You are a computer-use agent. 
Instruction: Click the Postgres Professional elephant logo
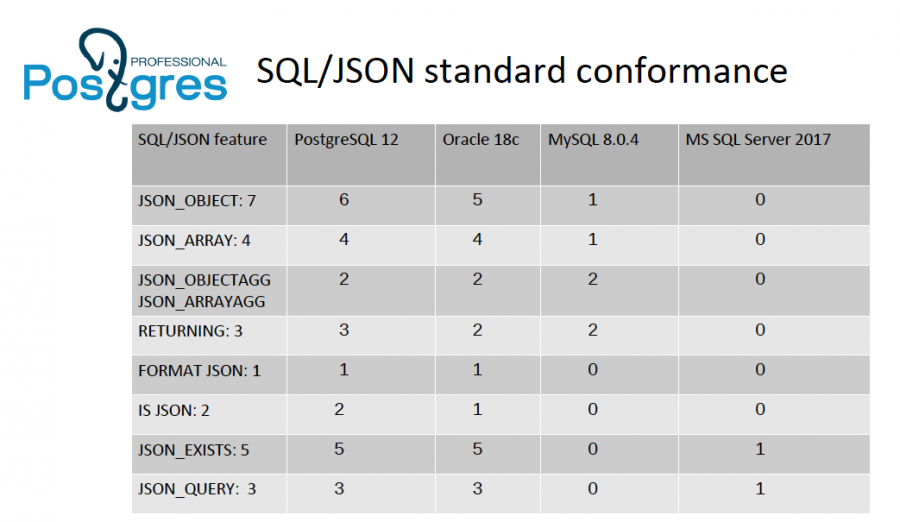(x=125, y=70)
